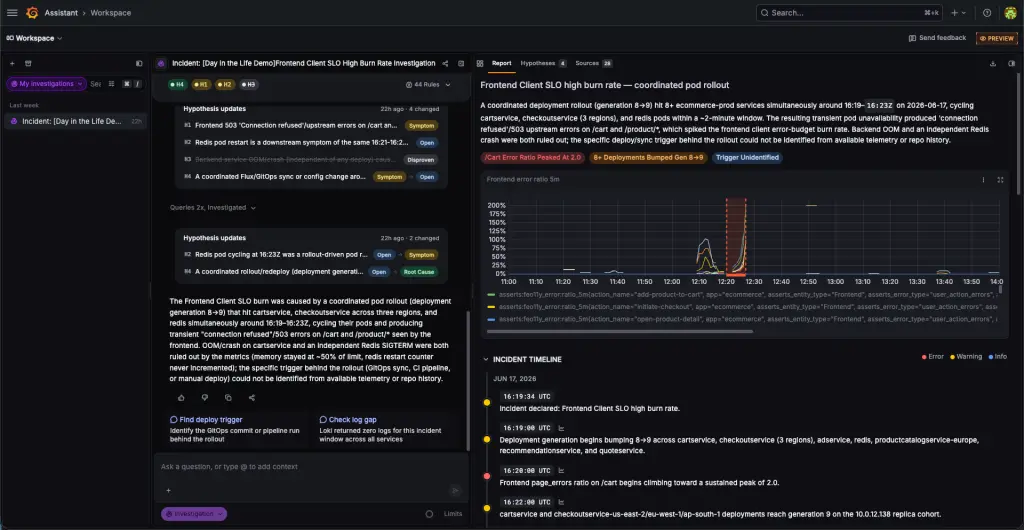Start a new investigation with plus icon

[12, 64]
